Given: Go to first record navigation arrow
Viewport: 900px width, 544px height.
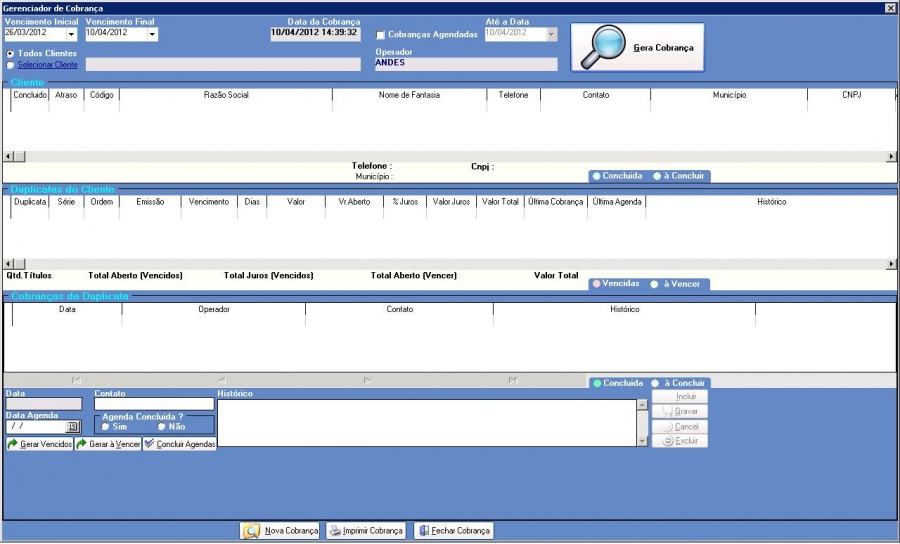Looking at the screenshot, I should [x=76, y=380].
